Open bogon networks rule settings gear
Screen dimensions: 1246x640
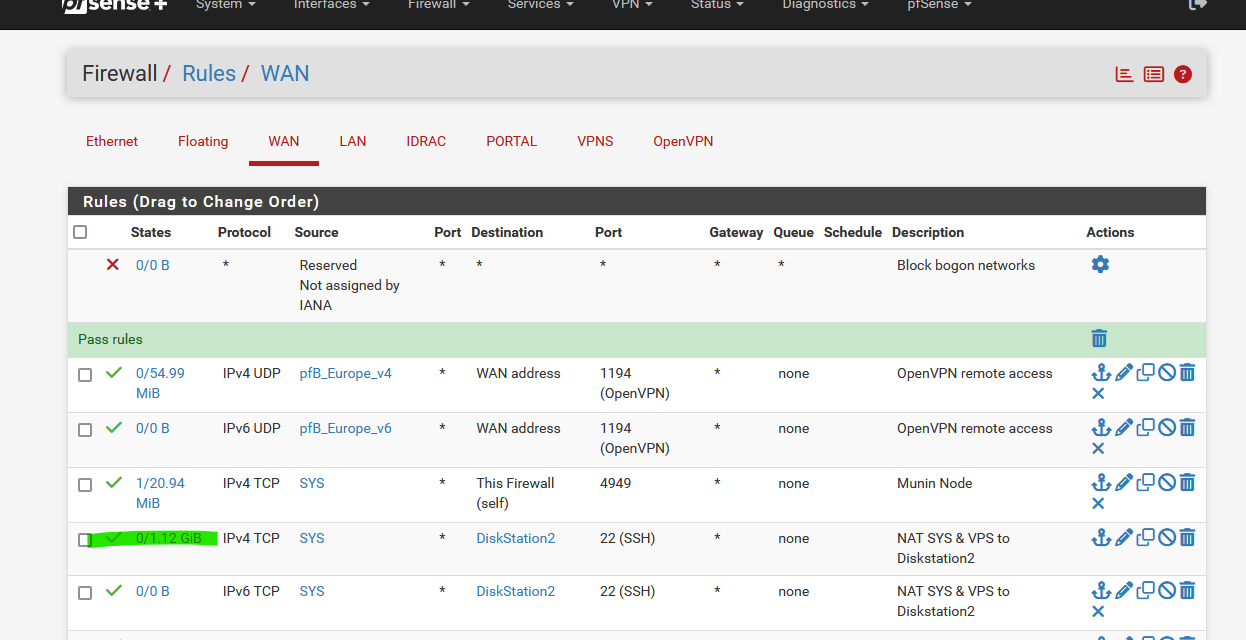click(x=1100, y=264)
